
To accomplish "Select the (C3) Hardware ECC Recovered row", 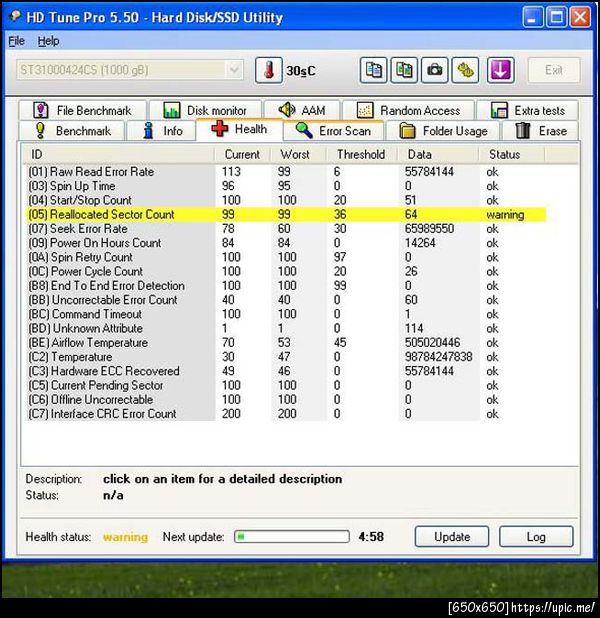I will [286, 371].
